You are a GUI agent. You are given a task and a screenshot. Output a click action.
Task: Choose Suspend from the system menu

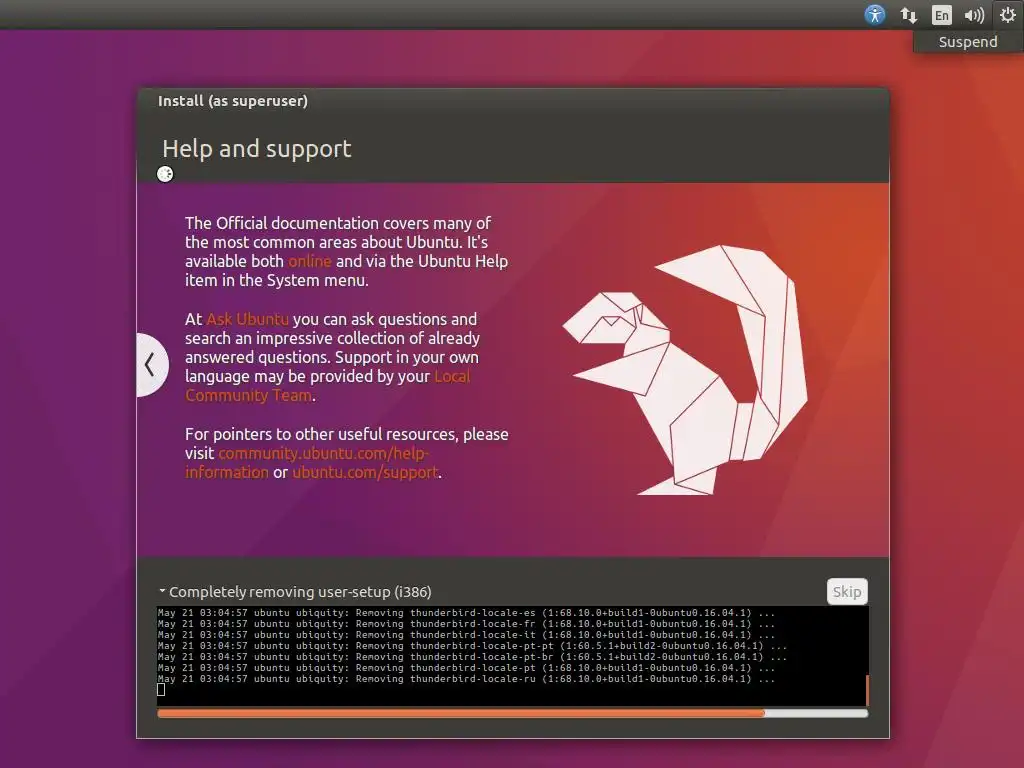tap(968, 42)
